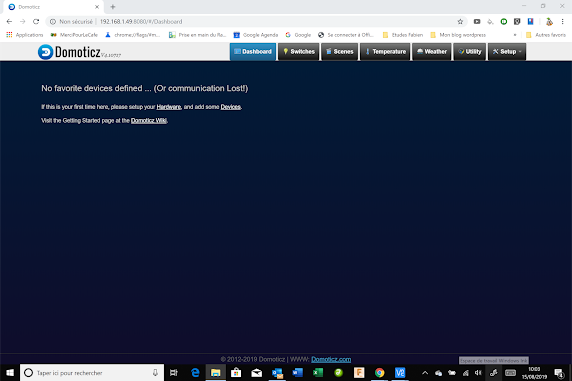572x381 pixels.
Task: Open the Chrome three-dot menu
Action: click(563, 22)
